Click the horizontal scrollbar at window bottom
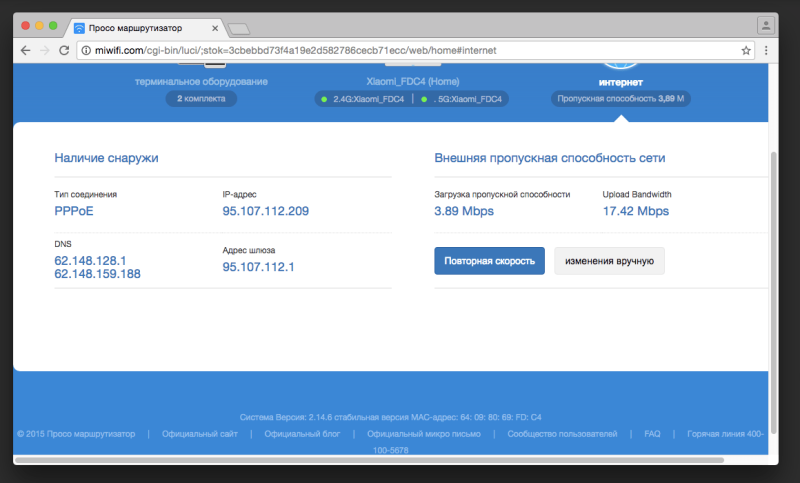 (x=369, y=460)
